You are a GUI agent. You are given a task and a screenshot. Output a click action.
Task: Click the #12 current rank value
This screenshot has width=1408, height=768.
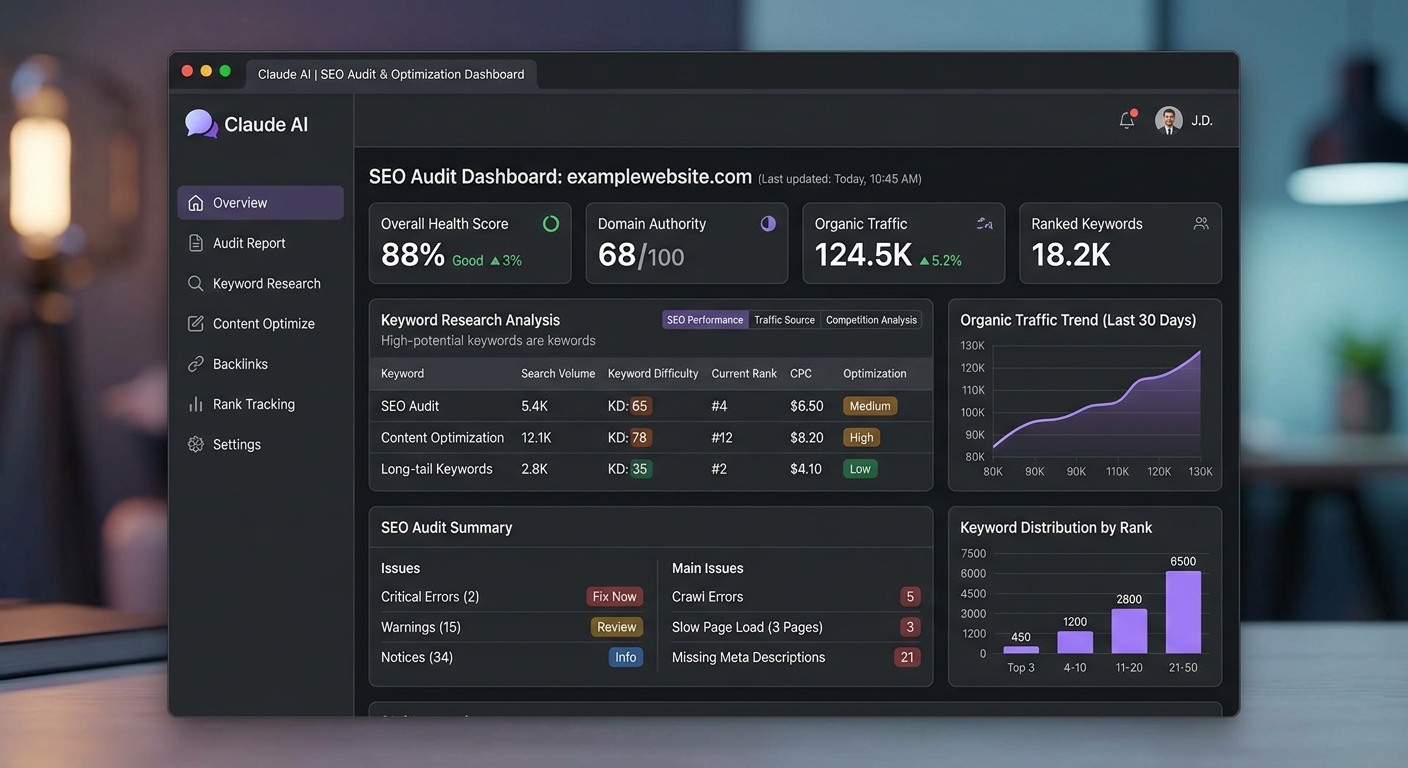pyautogui.click(x=722, y=437)
